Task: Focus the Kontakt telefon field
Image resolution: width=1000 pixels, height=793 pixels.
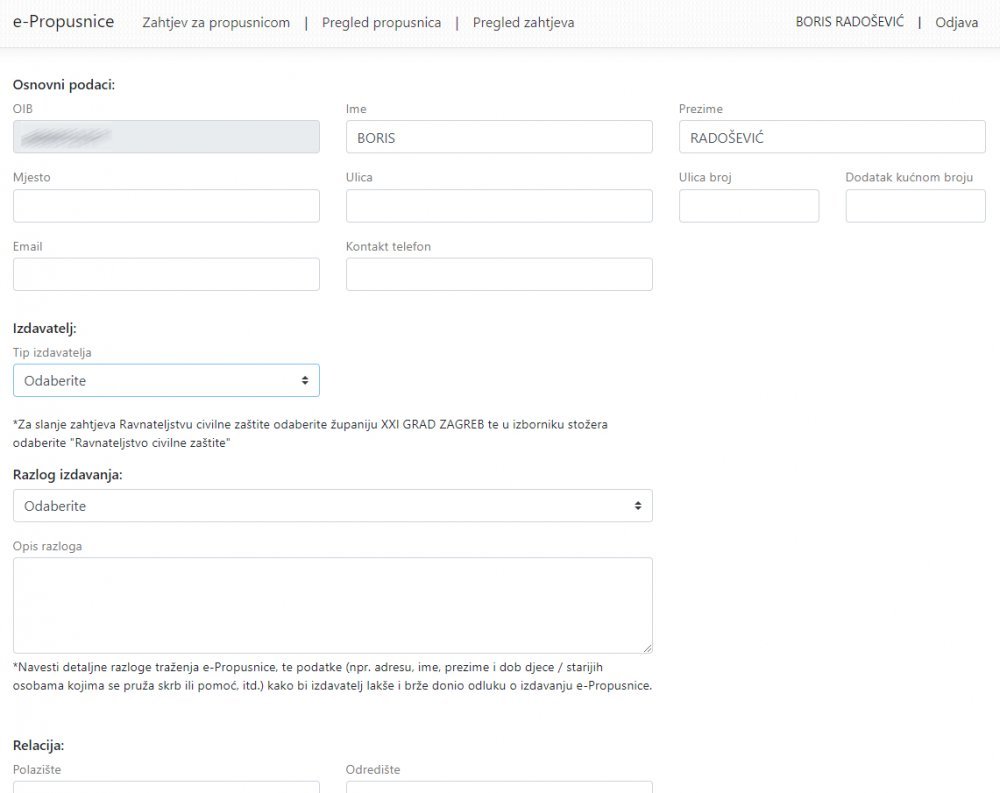Action: coord(499,274)
